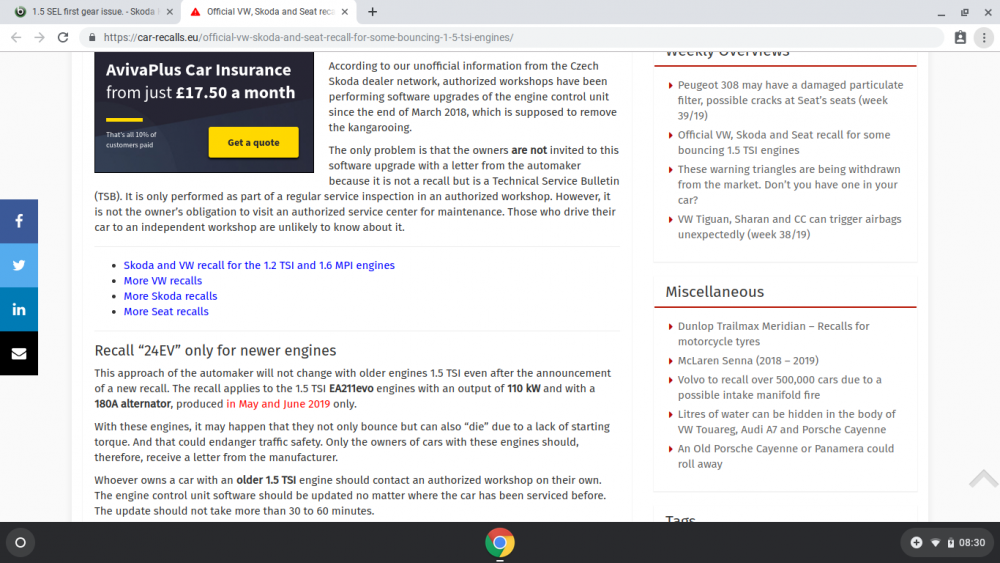Open Chrome's three-dot menu

(x=984, y=38)
